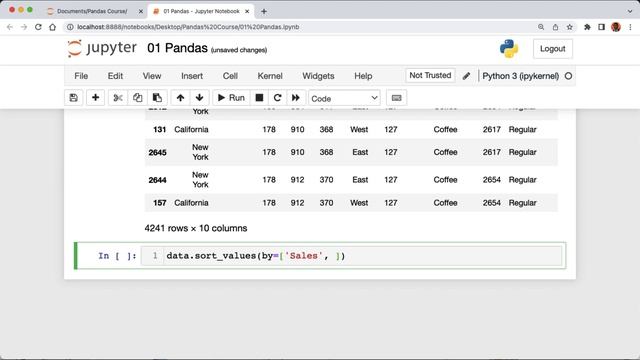Click the Not Trusted button
Image resolution: width=640 pixels, height=360 pixels.
coord(430,76)
